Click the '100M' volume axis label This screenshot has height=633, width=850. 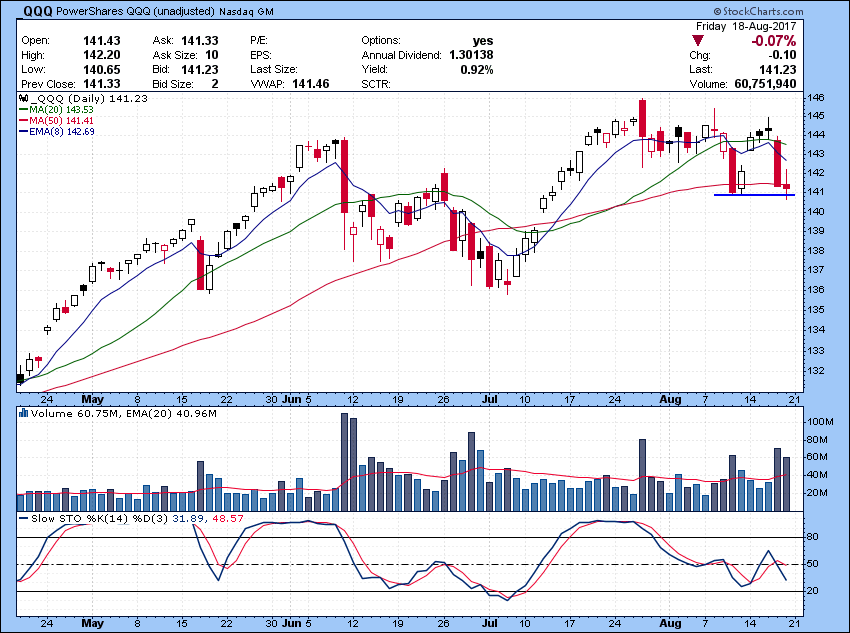click(820, 422)
